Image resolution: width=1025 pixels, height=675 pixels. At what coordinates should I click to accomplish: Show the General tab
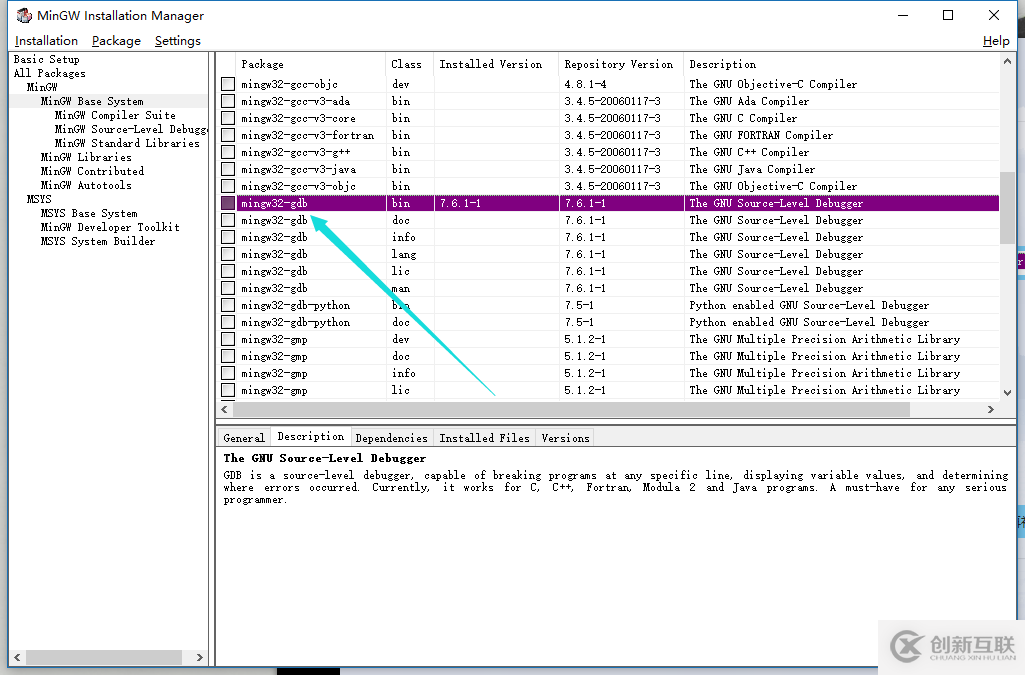coord(244,438)
